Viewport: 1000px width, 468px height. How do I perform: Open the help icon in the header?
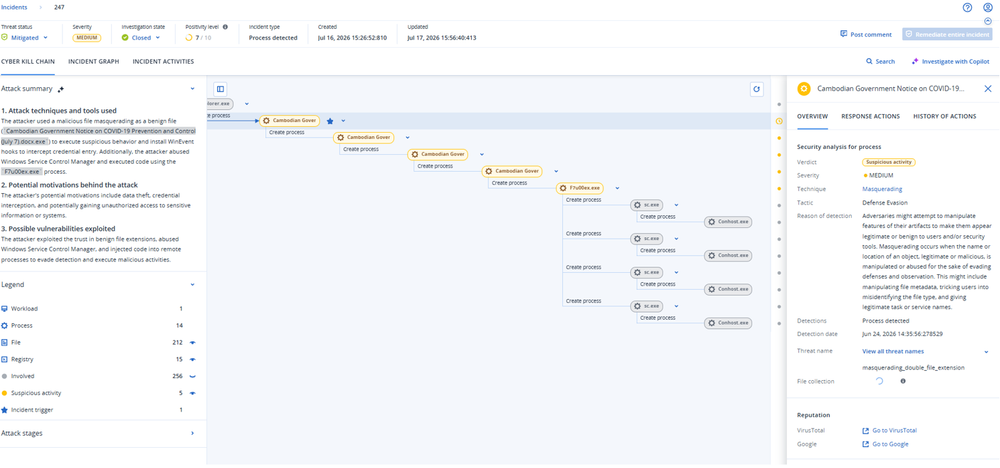tap(967, 8)
